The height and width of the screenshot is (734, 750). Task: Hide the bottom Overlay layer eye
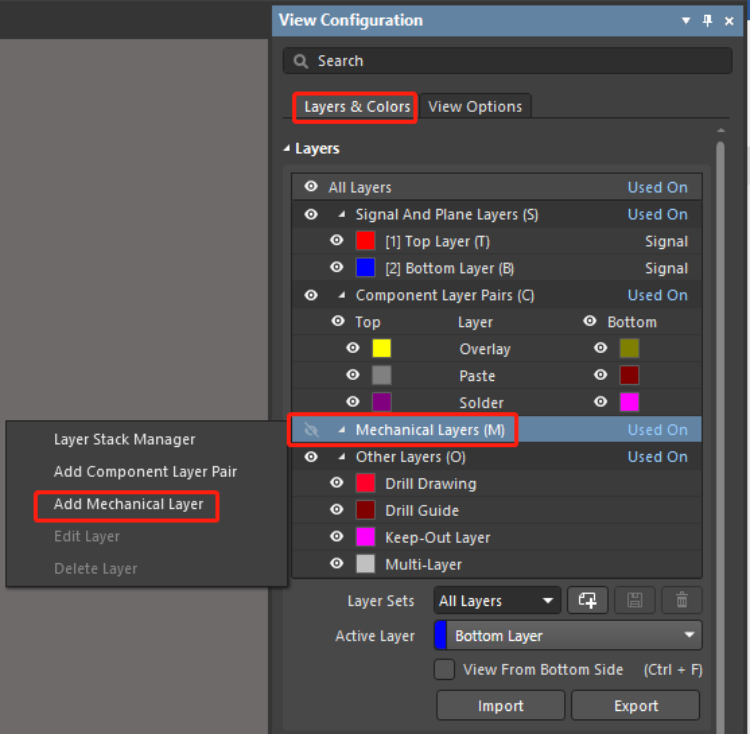point(600,348)
